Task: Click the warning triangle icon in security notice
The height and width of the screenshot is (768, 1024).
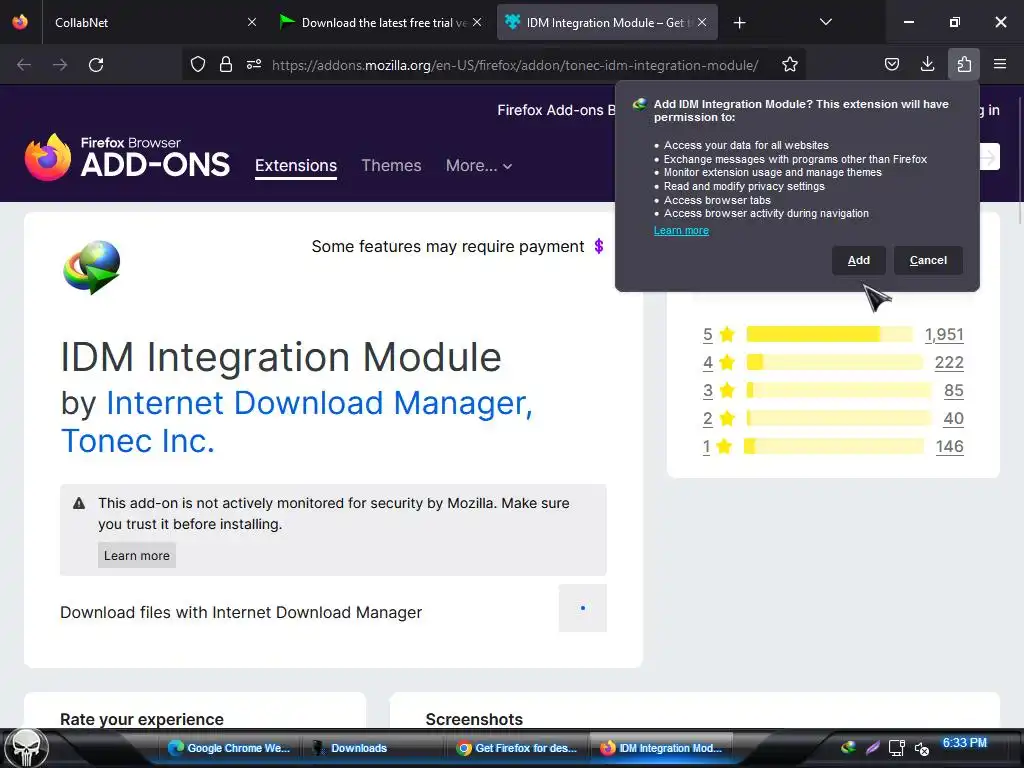Action: (79, 503)
